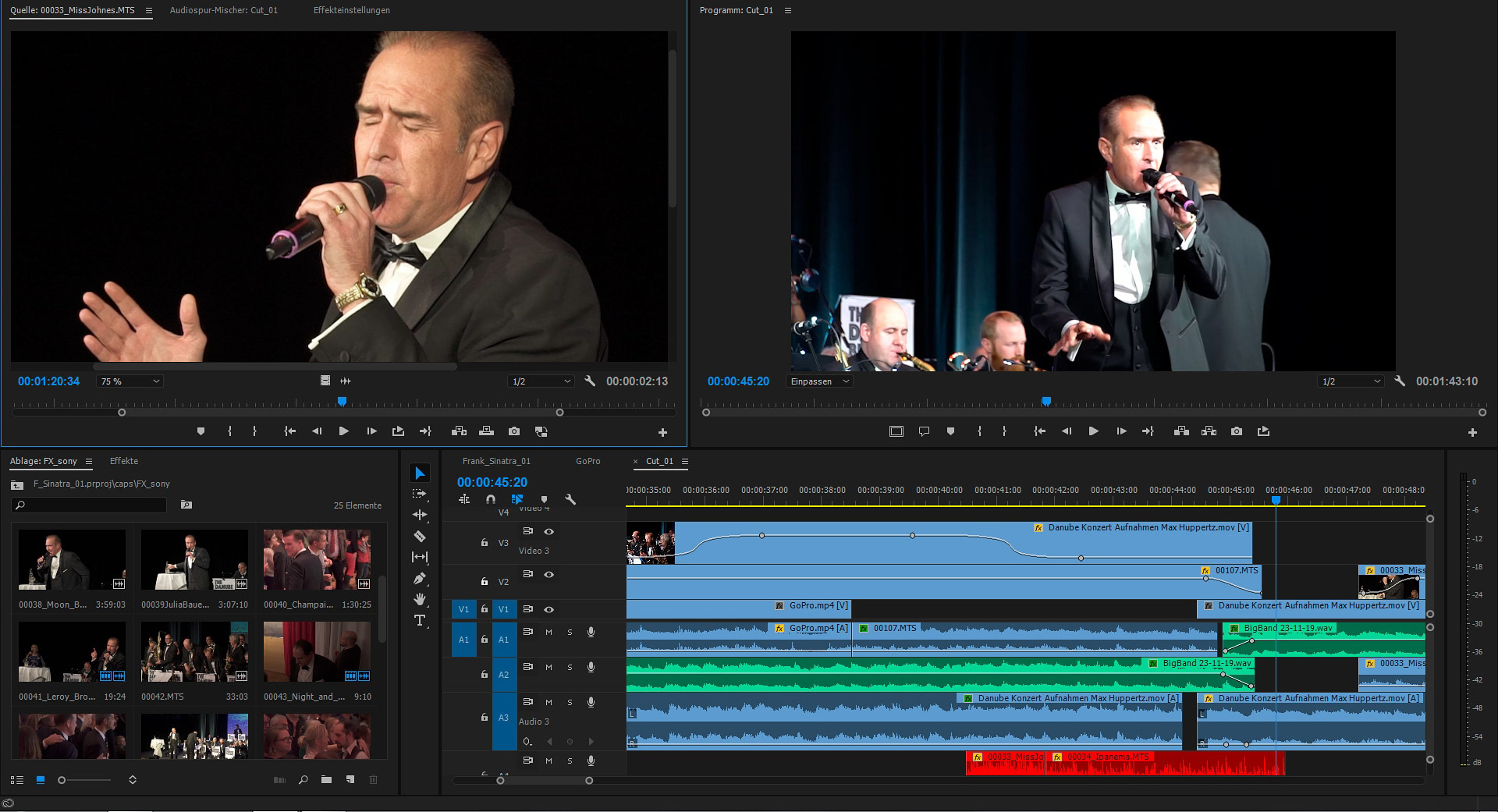Toggle sequence nest insert mode
Viewport: 1498px width, 812px height.
[464, 499]
